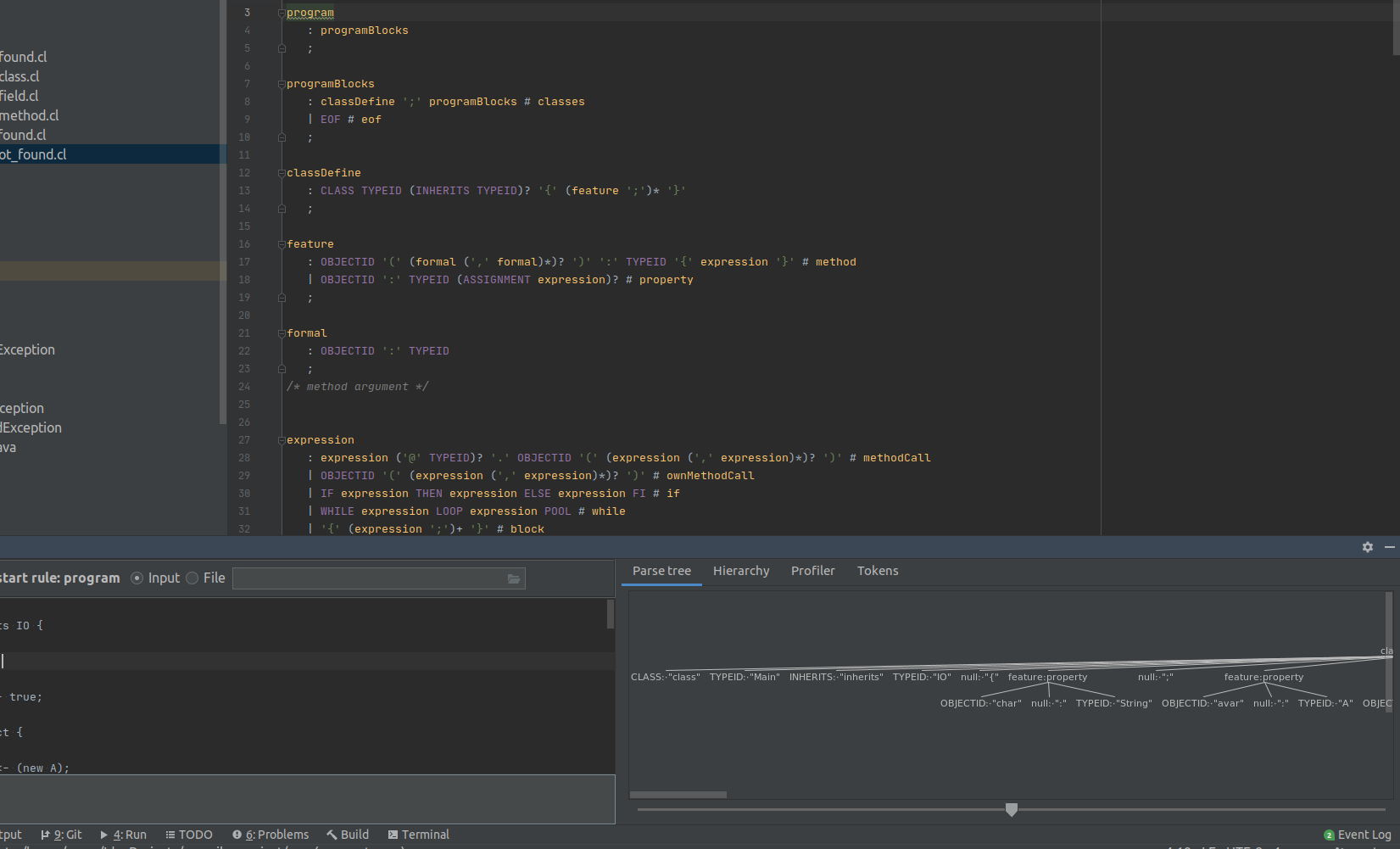This screenshot has width=1400, height=849.
Task: Click the parse tree horizontal scrollbar
Action: 678,795
